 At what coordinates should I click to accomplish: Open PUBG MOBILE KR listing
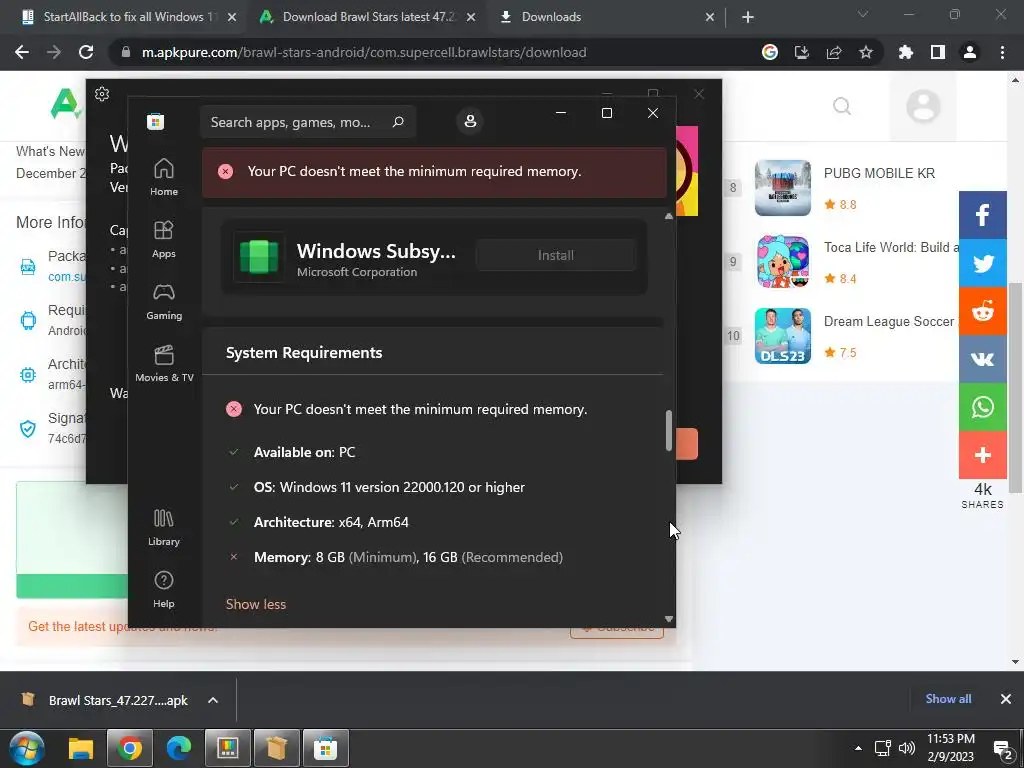pyautogui.click(x=879, y=173)
